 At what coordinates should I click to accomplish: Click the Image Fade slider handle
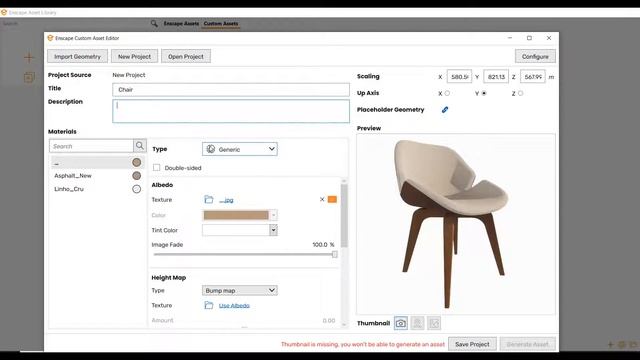click(x=335, y=254)
